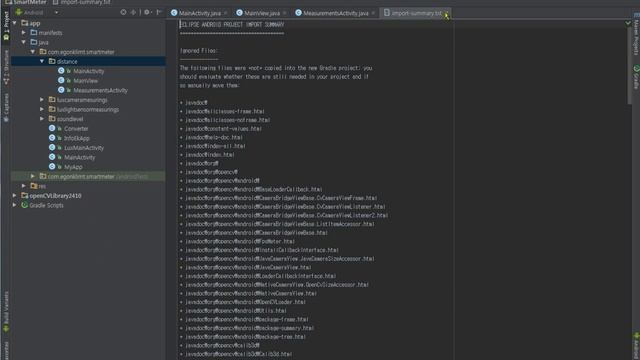This screenshot has width=640, height=360.
Task: Switch to the MeasurementsActivity.java tab
Action: coord(336,13)
